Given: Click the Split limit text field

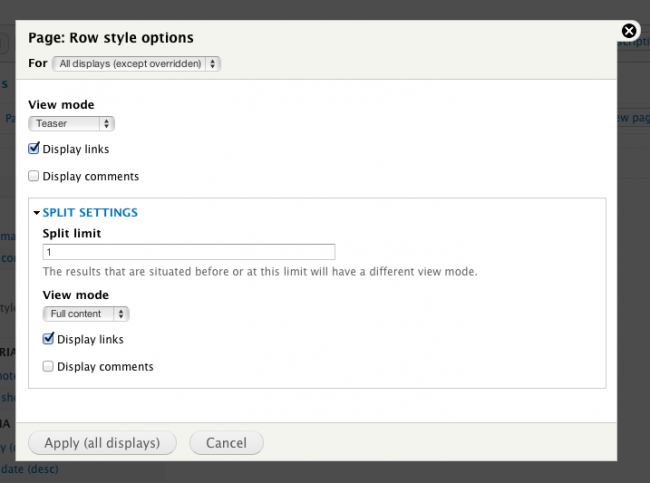Looking at the screenshot, I should click(x=188, y=252).
